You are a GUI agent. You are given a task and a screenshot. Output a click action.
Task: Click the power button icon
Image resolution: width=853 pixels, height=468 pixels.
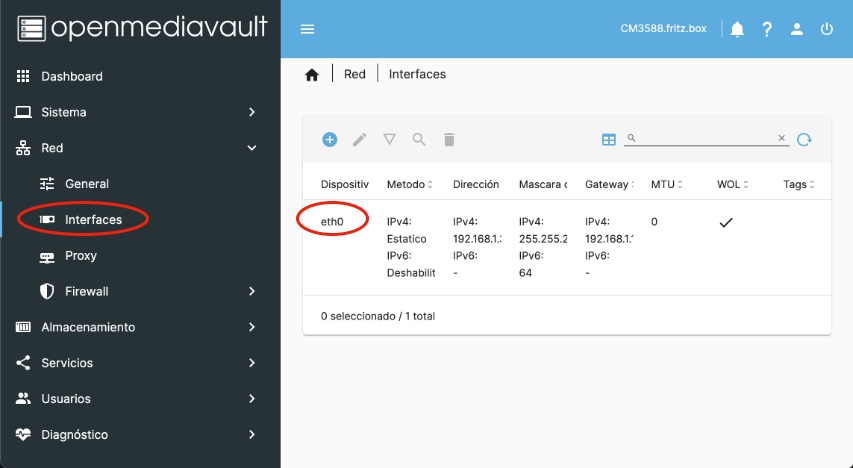tap(826, 29)
